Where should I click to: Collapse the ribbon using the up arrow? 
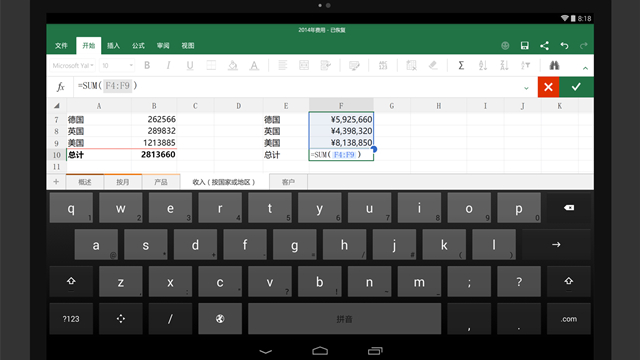tap(585, 68)
